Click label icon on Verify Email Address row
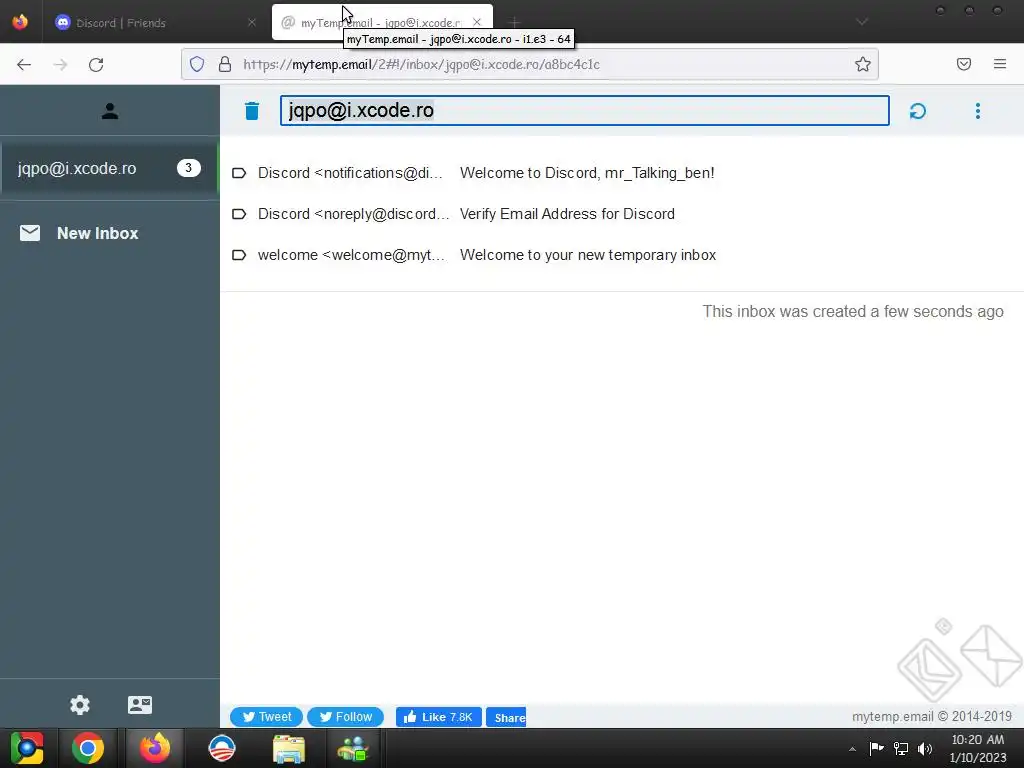 pyautogui.click(x=239, y=214)
